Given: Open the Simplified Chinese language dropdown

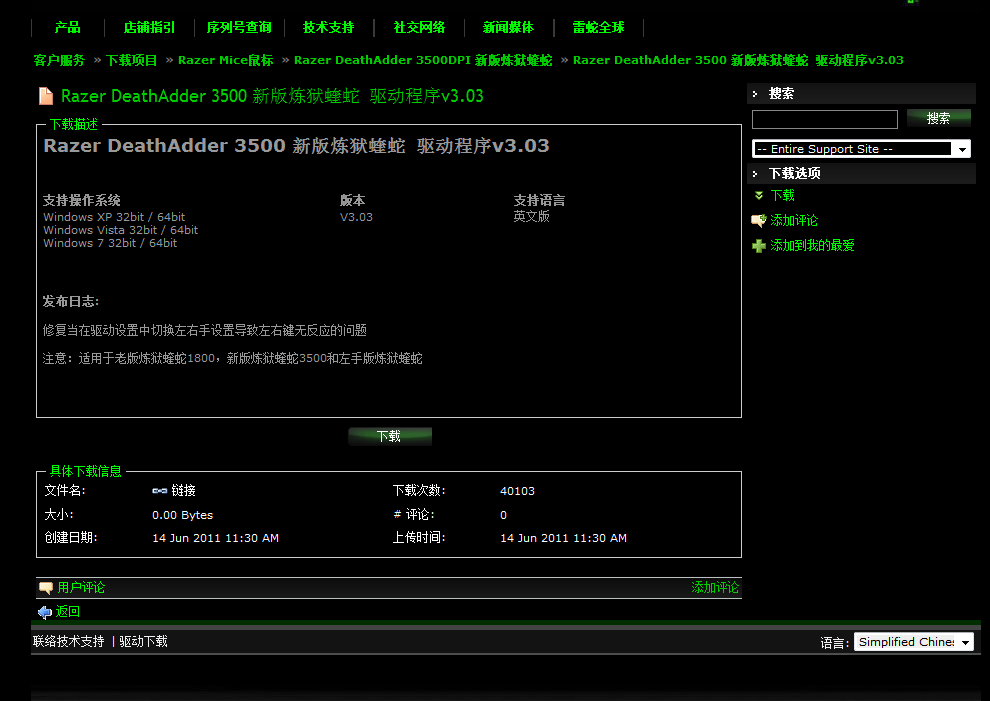Looking at the screenshot, I should click(914, 642).
